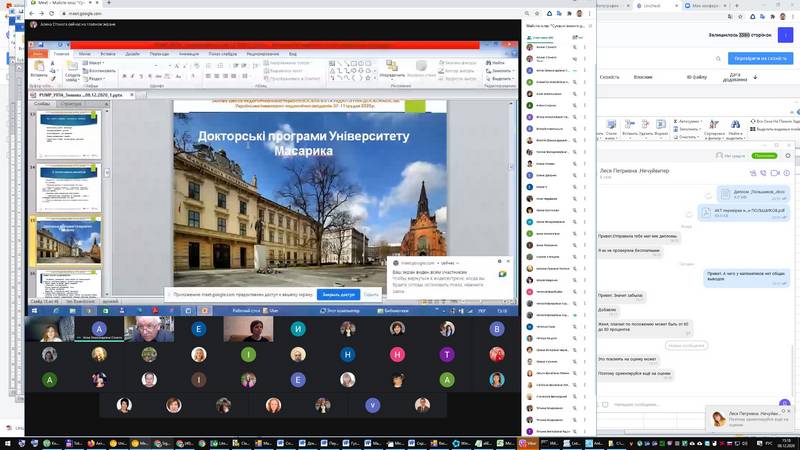Open Select dropdown in PowerPoint ribbon
This screenshot has width=800, height=450.
[499, 79]
